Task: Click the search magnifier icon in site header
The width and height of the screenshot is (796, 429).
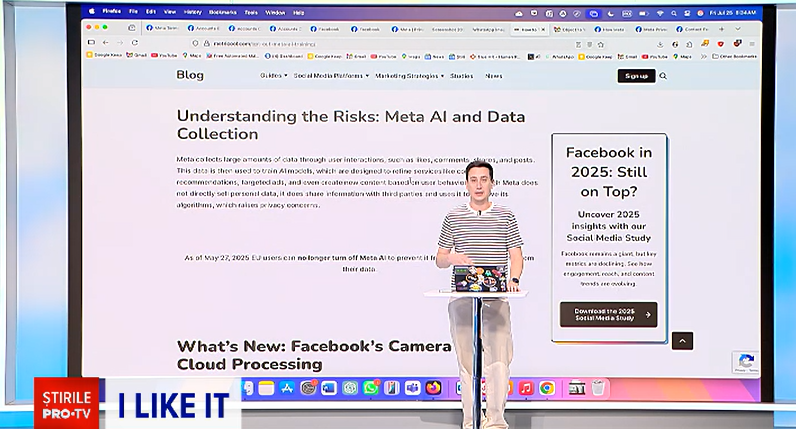Action: pyautogui.click(x=663, y=76)
